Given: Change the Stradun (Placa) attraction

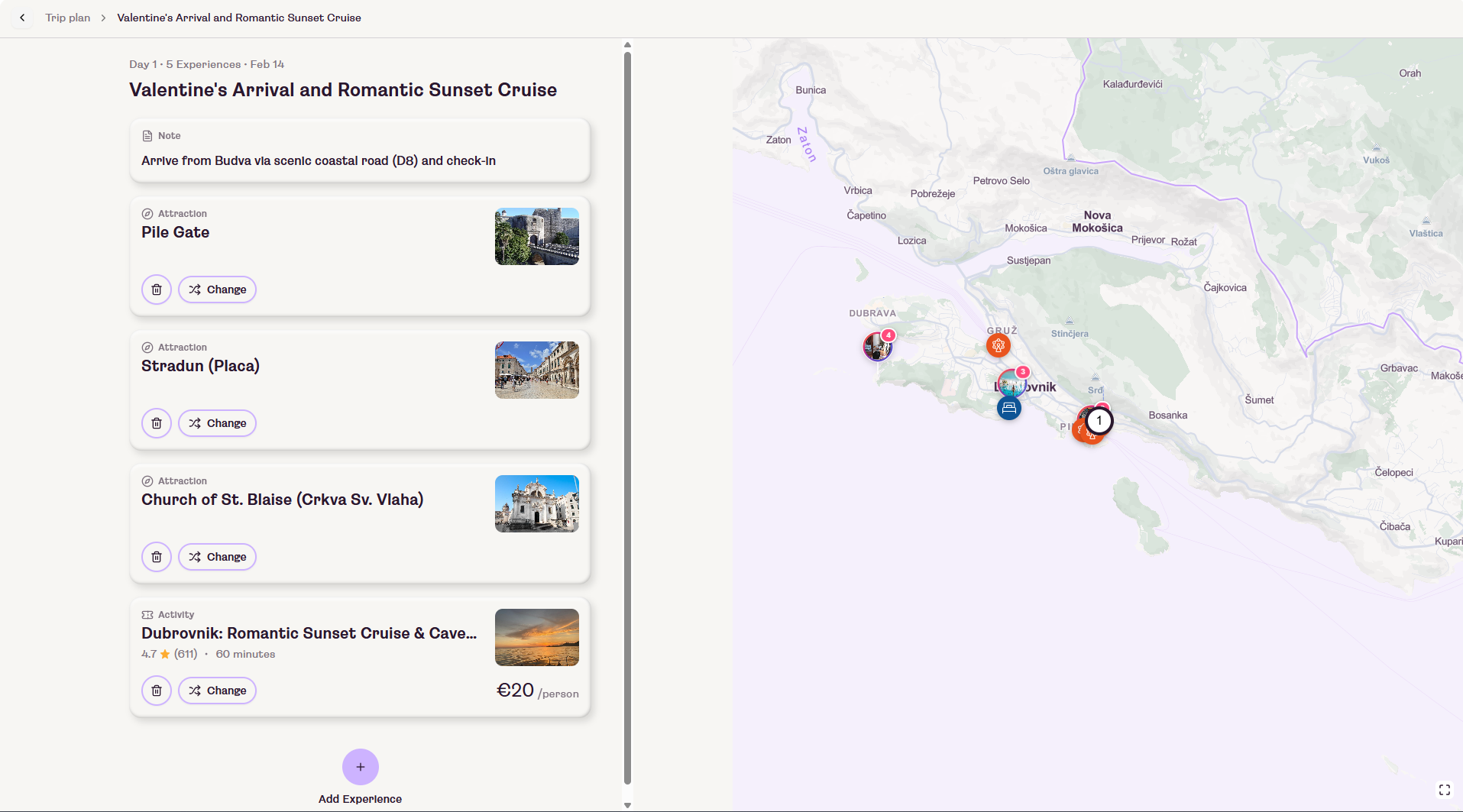Looking at the screenshot, I should tap(217, 423).
